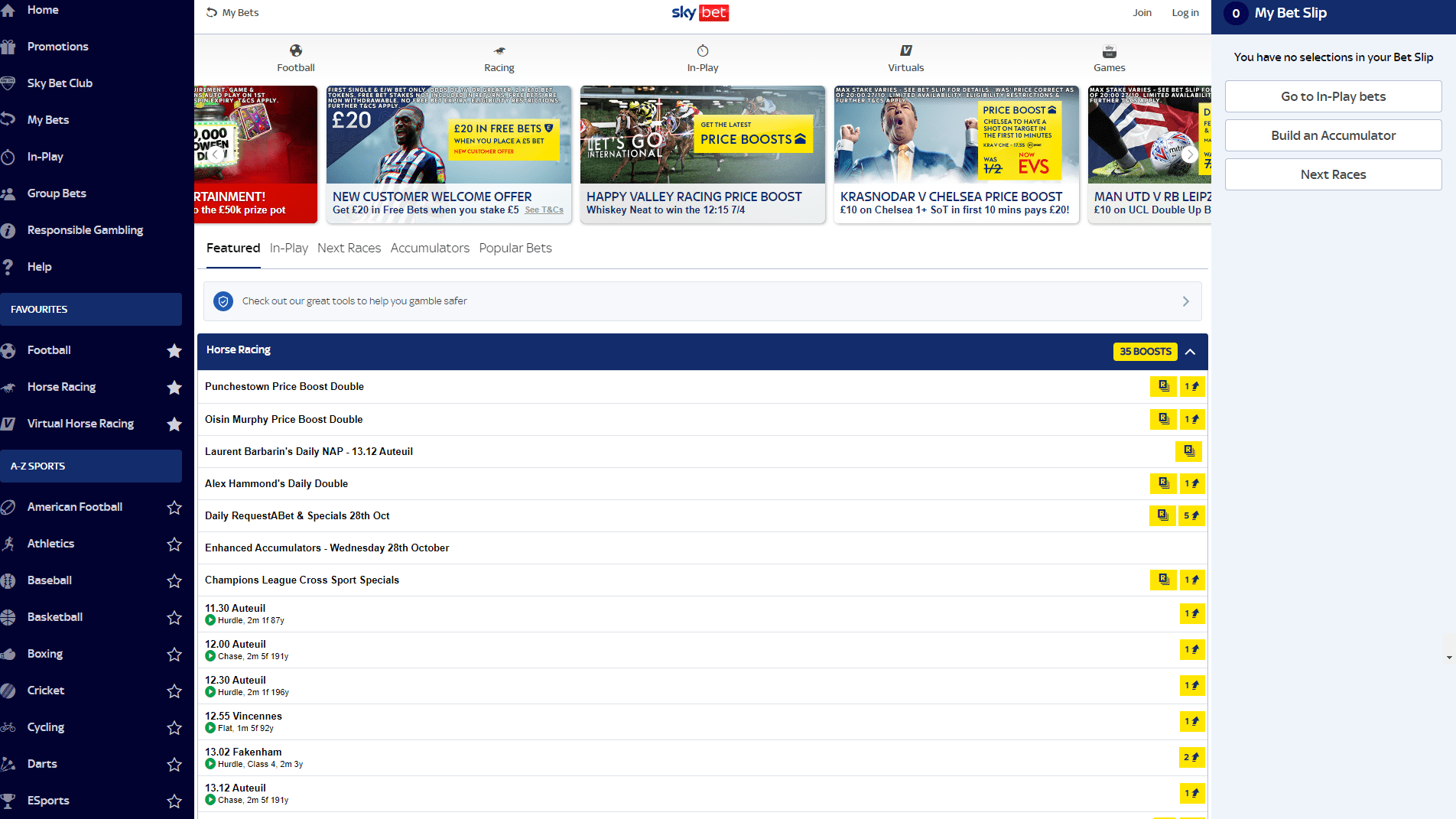Open the Games icon in top navigation
The image size is (1456, 819).
1109,51
